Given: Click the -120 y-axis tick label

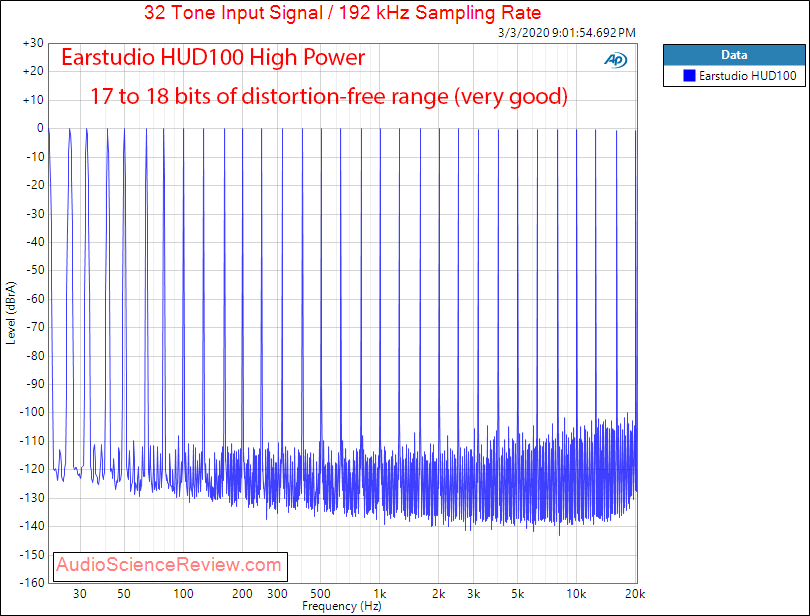Looking at the screenshot, I should point(32,469).
